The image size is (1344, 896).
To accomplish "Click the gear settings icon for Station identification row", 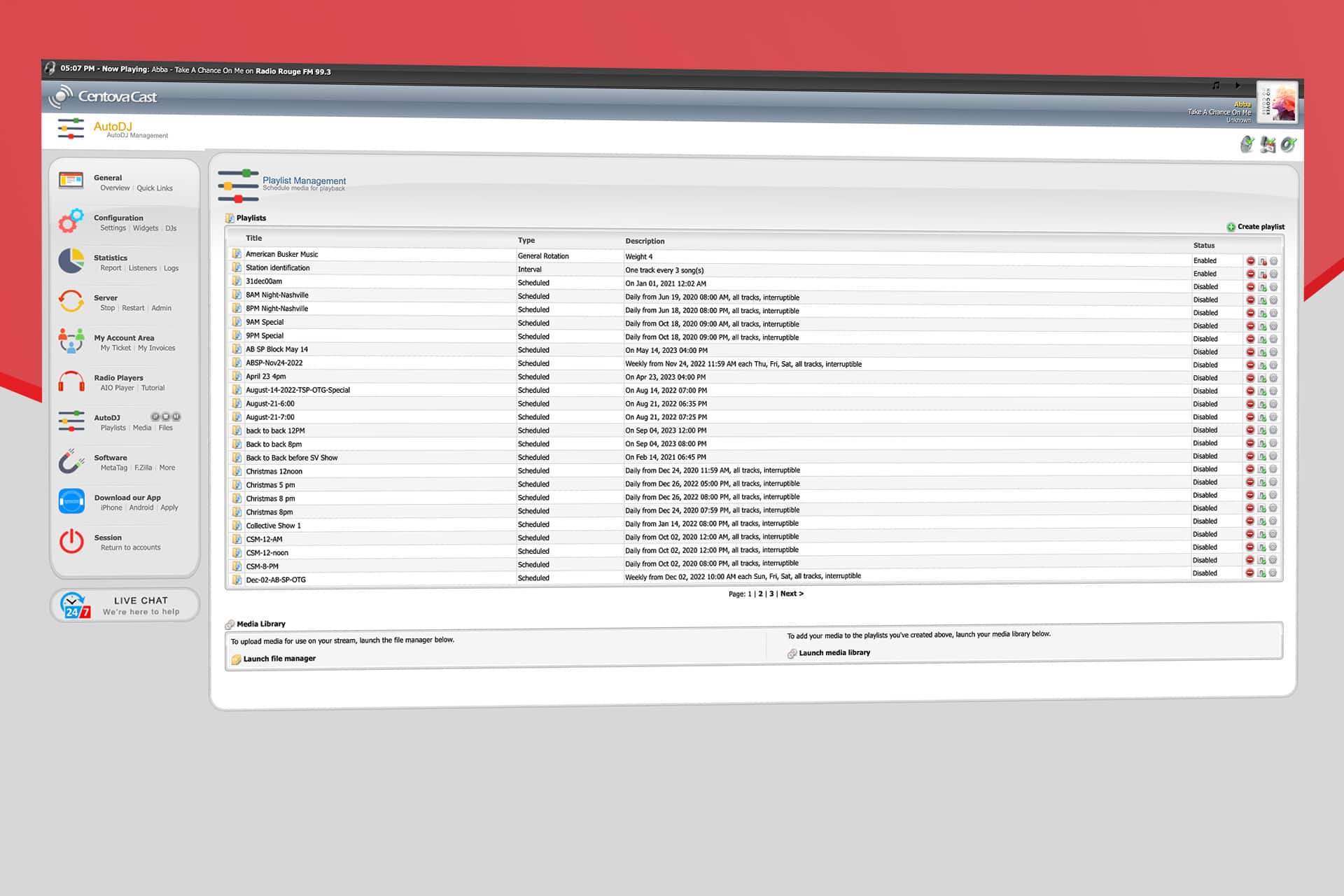I will pyautogui.click(x=1273, y=274).
